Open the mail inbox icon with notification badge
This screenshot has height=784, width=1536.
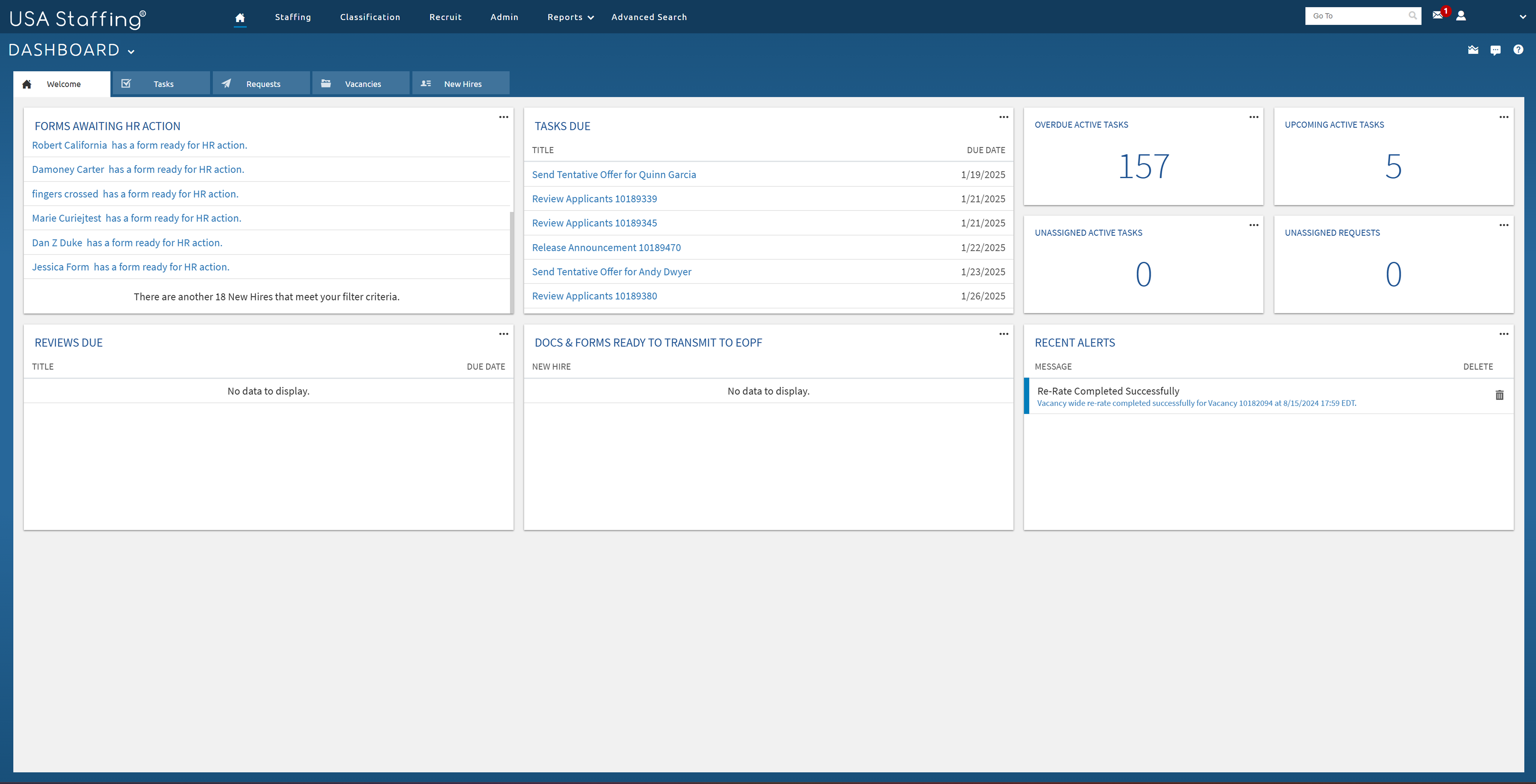click(x=1438, y=15)
